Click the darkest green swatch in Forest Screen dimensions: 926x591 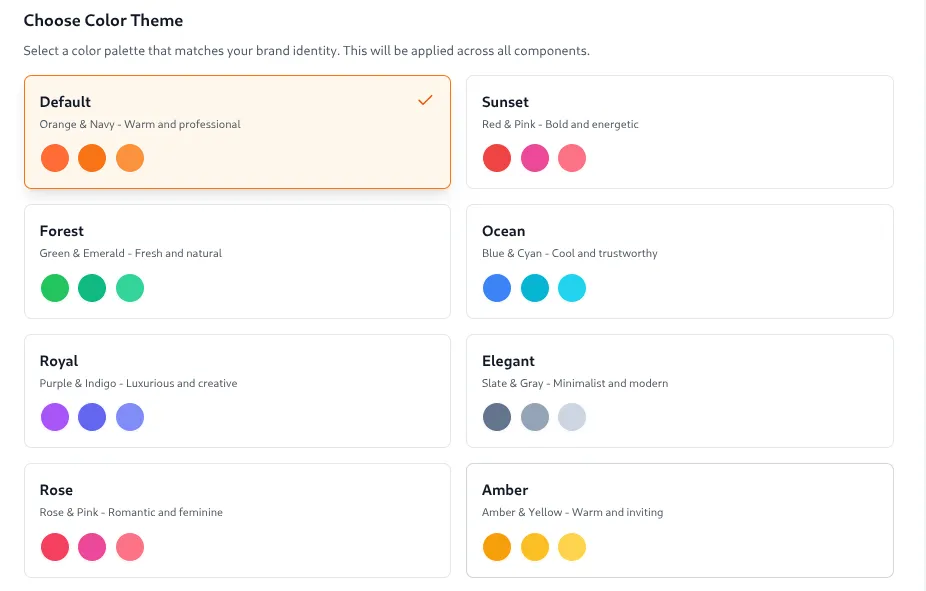(x=92, y=287)
